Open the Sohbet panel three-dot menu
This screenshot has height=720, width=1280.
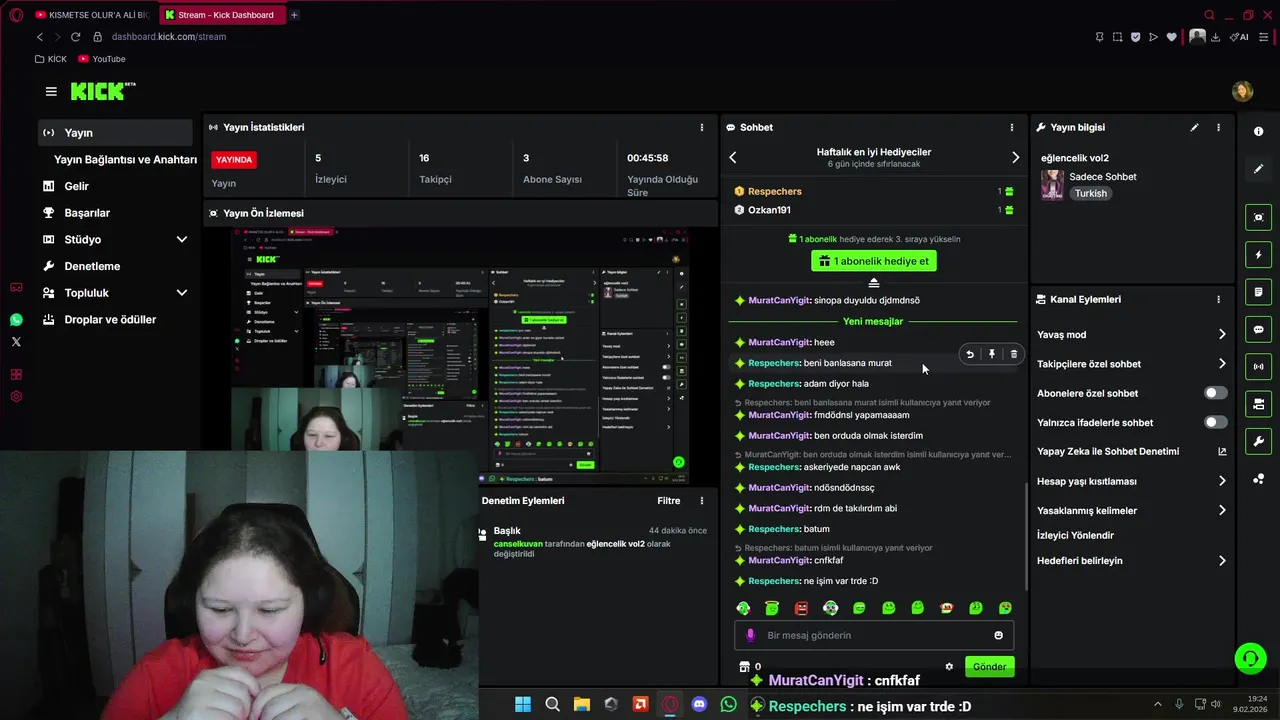click(x=1011, y=128)
